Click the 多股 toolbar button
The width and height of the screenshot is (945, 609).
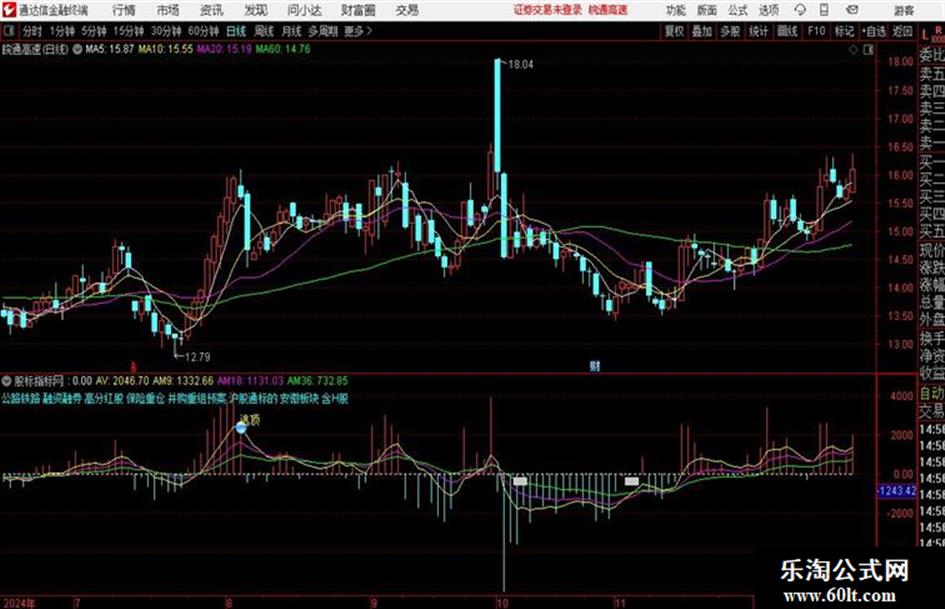click(x=730, y=31)
